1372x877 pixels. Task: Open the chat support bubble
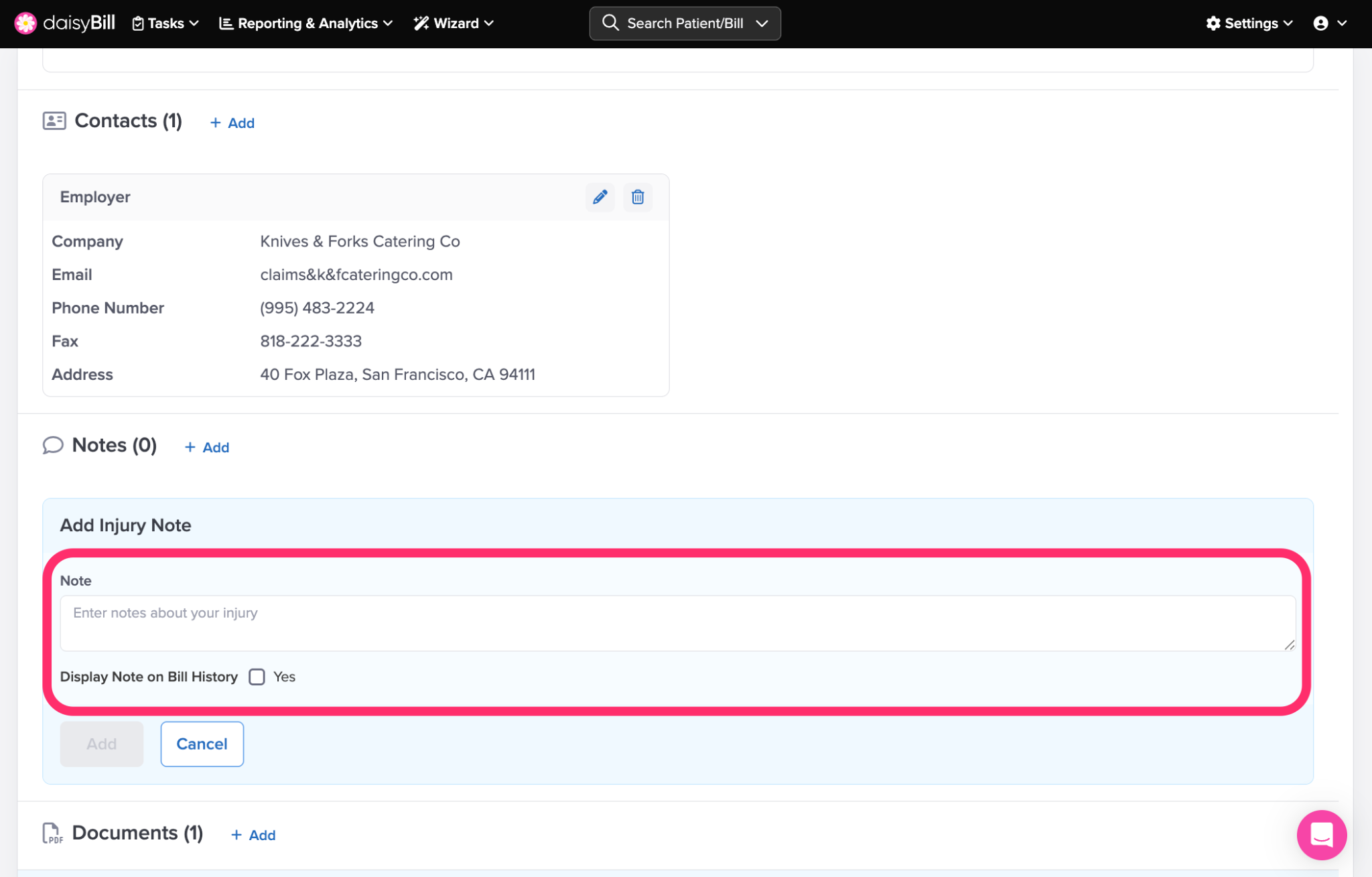tap(1320, 834)
